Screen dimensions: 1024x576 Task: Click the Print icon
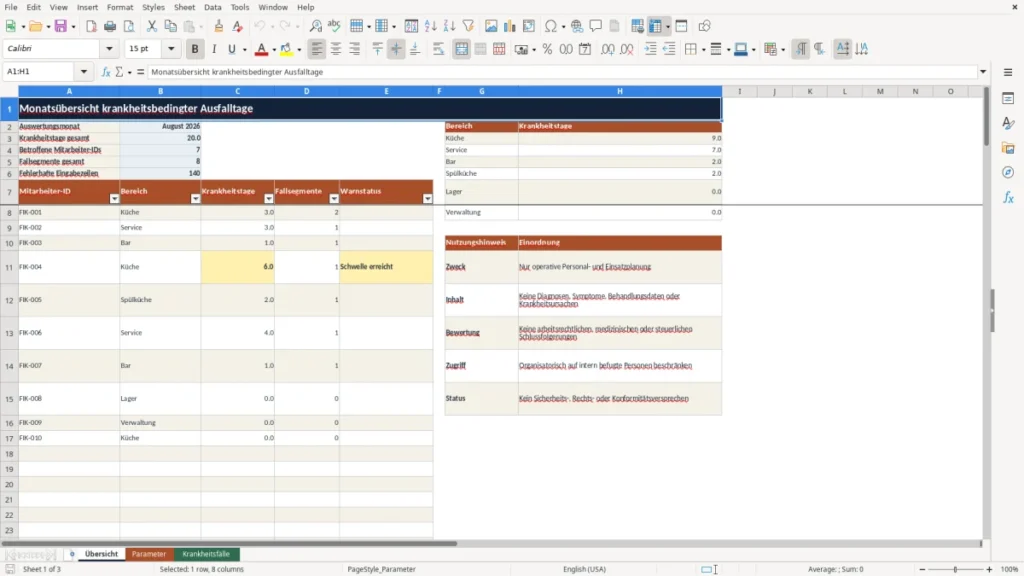click(x=110, y=26)
